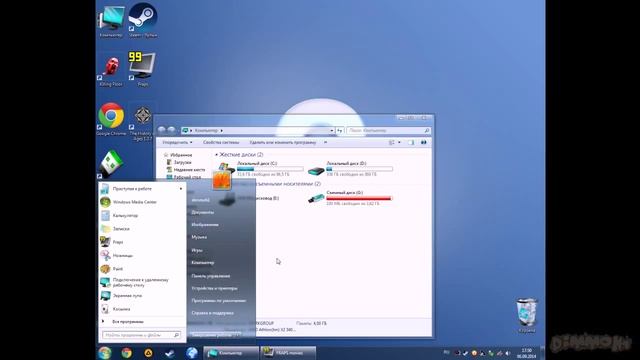The width and height of the screenshot is (640, 360).
Task: Select Локальный диск (C:) drive
Action: (261, 169)
